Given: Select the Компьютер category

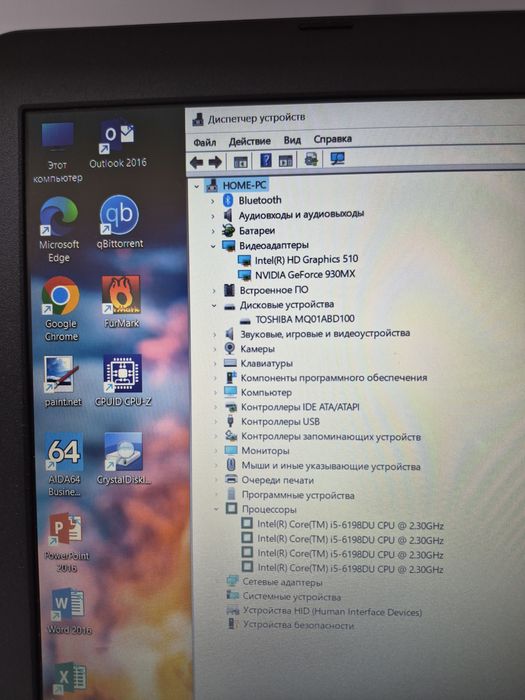Looking at the screenshot, I should pyautogui.click(x=266, y=392).
